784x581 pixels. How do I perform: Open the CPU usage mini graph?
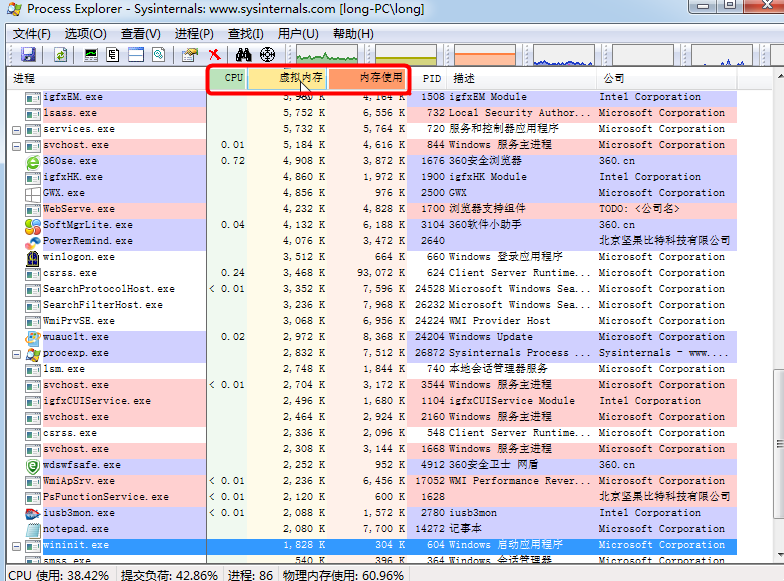[x=327, y=55]
